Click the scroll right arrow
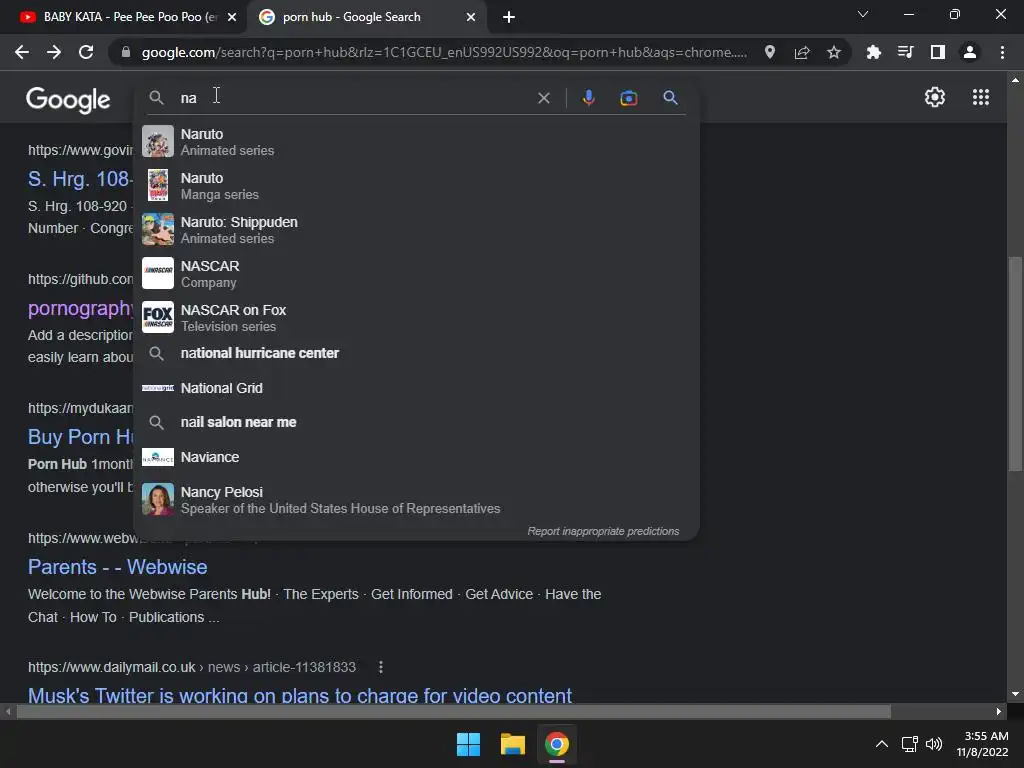Image resolution: width=1024 pixels, height=768 pixels. coord(999,711)
